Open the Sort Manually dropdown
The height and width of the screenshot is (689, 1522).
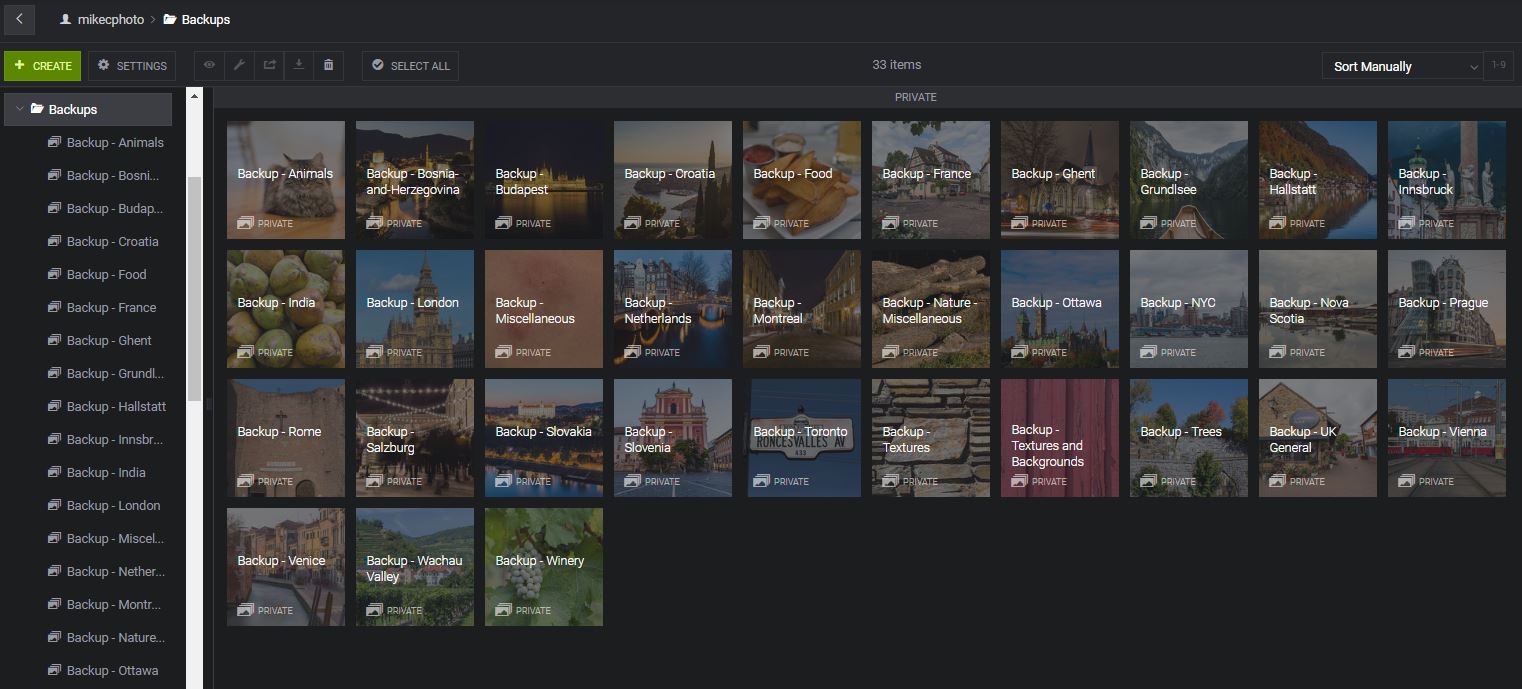click(1403, 66)
